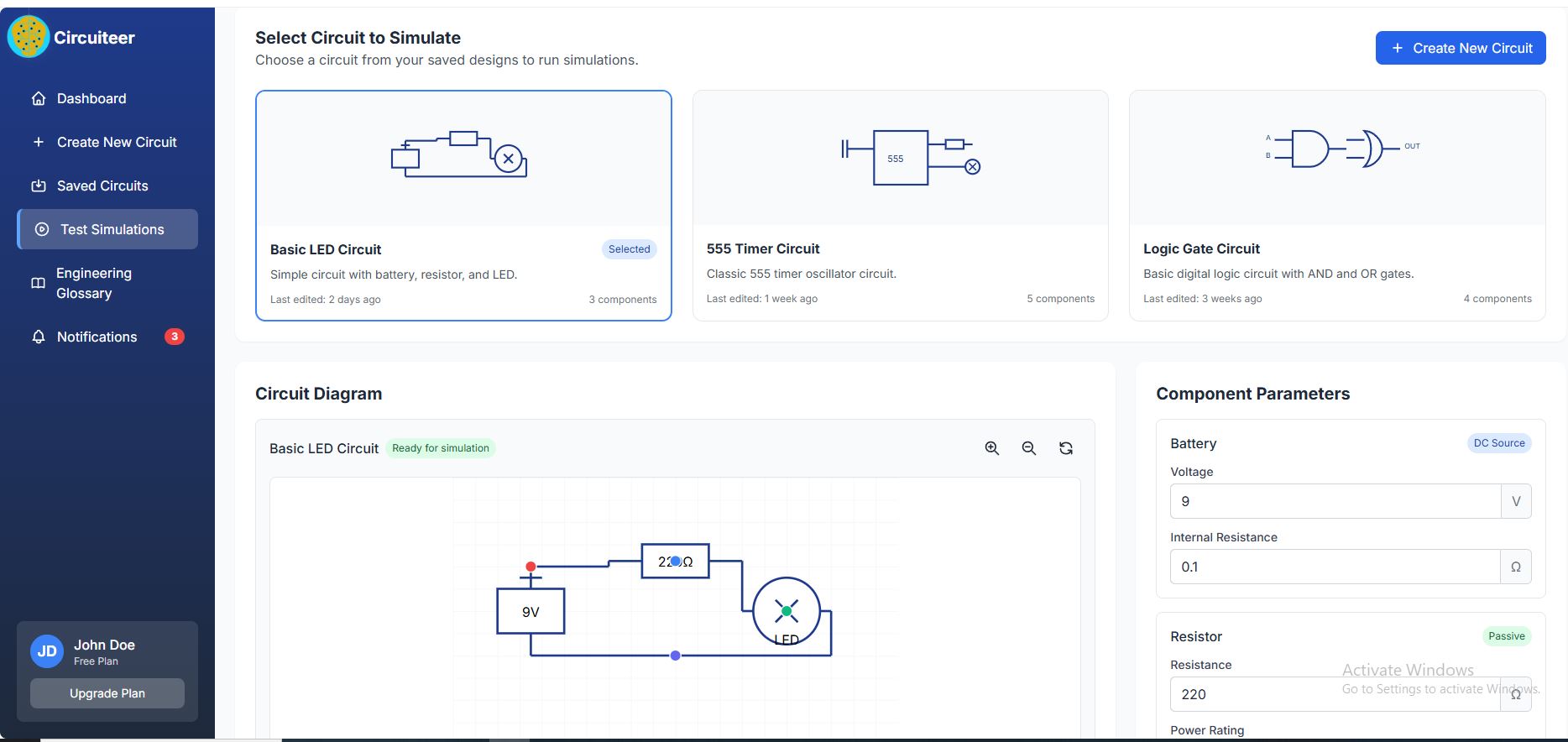The width and height of the screenshot is (1568, 742).
Task: Reset the circuit diagram view icon
Action: coord(1065,448)
